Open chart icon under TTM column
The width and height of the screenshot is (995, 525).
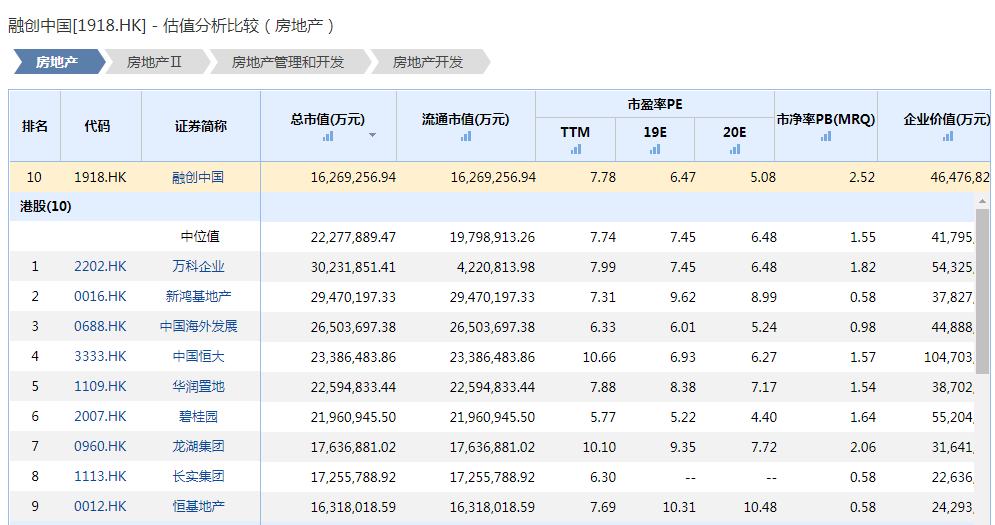tap(576, 149)
